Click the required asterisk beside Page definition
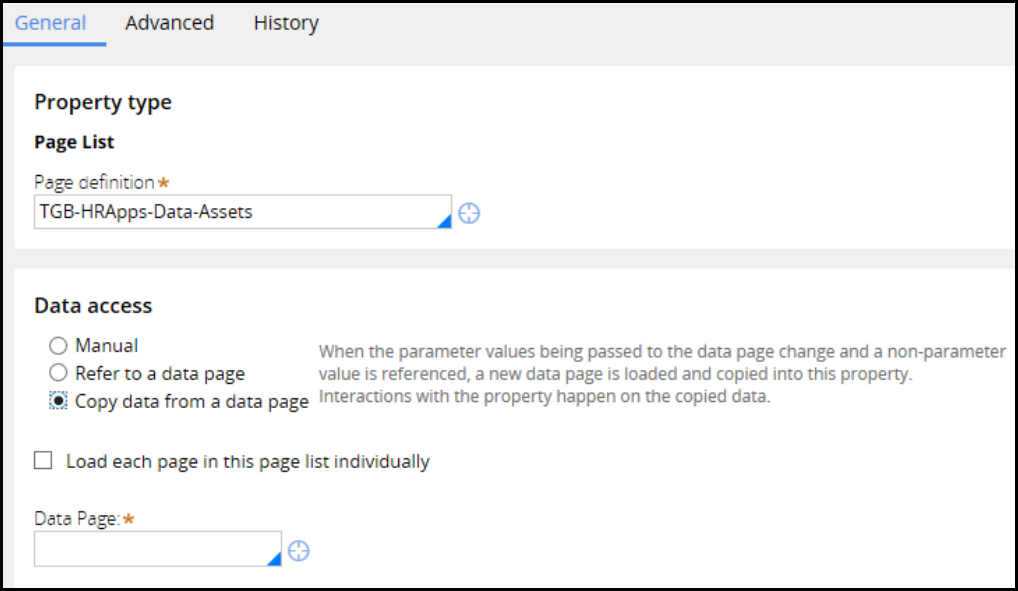Image resolution: width=1018 pixels, height=591 pixels. click(x=163, y=183)
